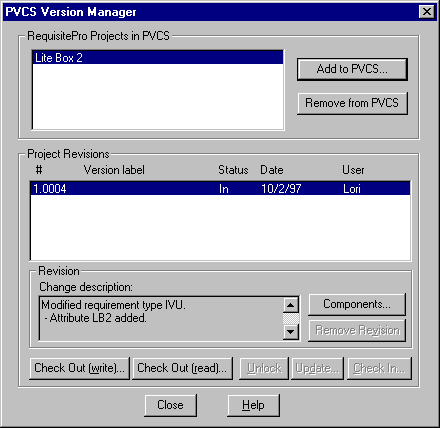Open Help for Version Manager
This screenshot has width=440, height=428.
253,405
